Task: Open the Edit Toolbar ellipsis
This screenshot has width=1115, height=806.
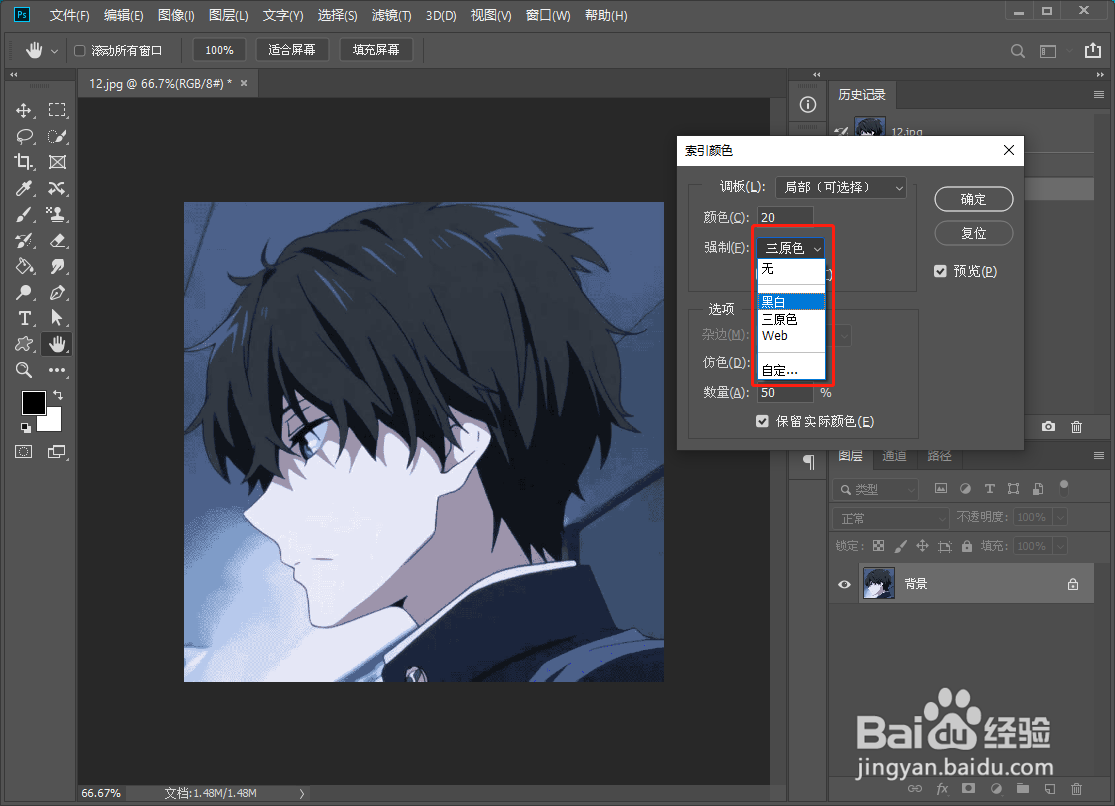Action: click(57, 370)
